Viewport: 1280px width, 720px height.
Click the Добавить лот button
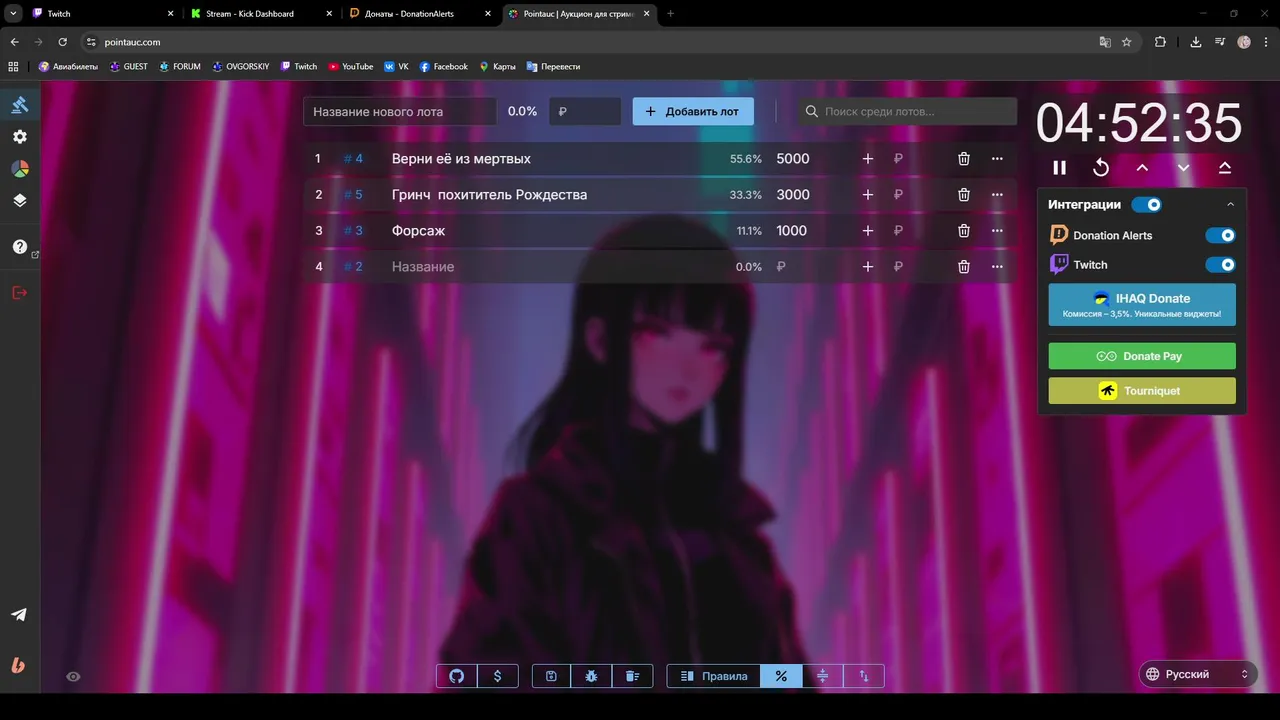point(693,111)
